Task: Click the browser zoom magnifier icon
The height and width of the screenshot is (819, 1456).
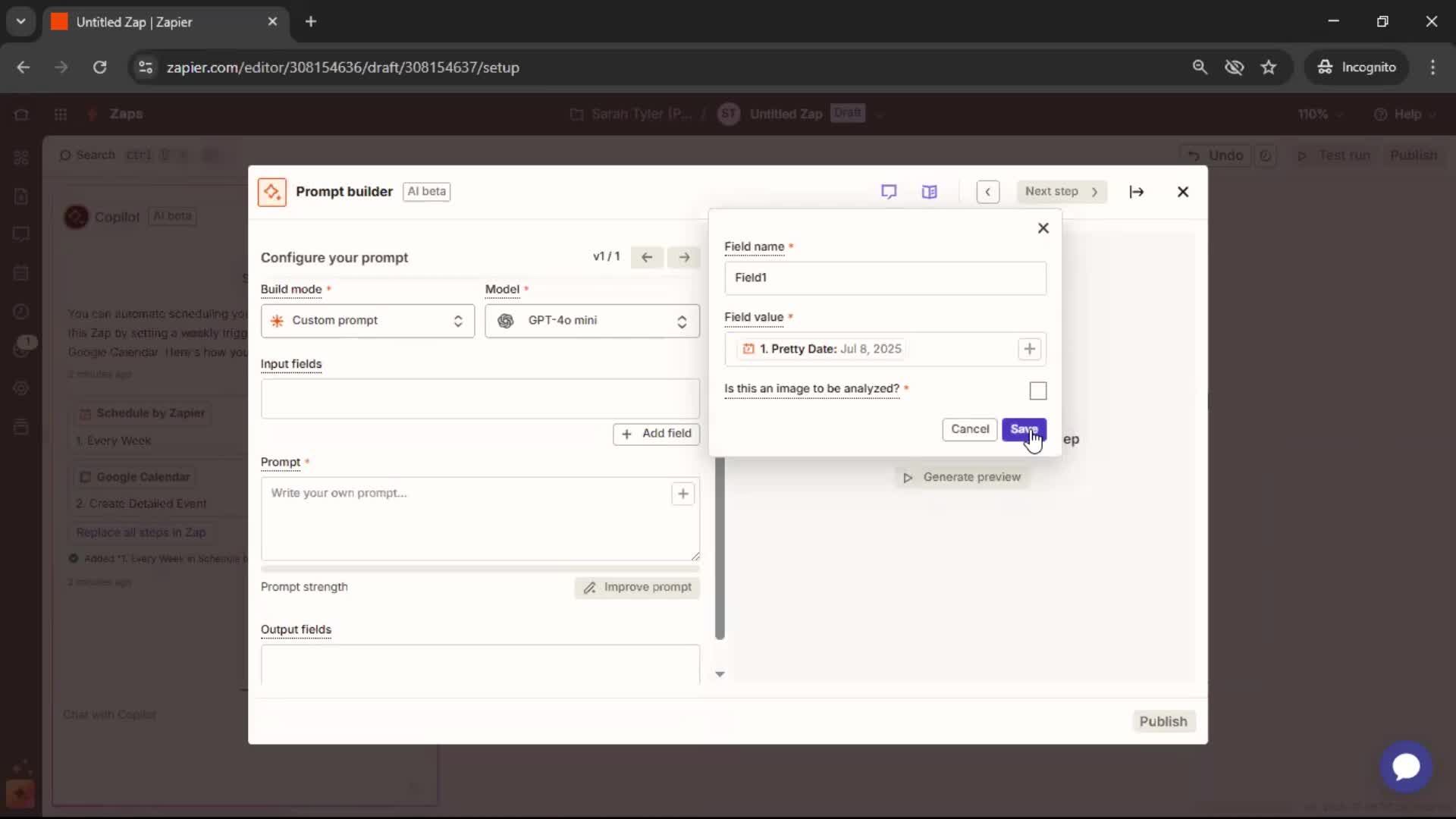Action: click(x=1200, y=67)
